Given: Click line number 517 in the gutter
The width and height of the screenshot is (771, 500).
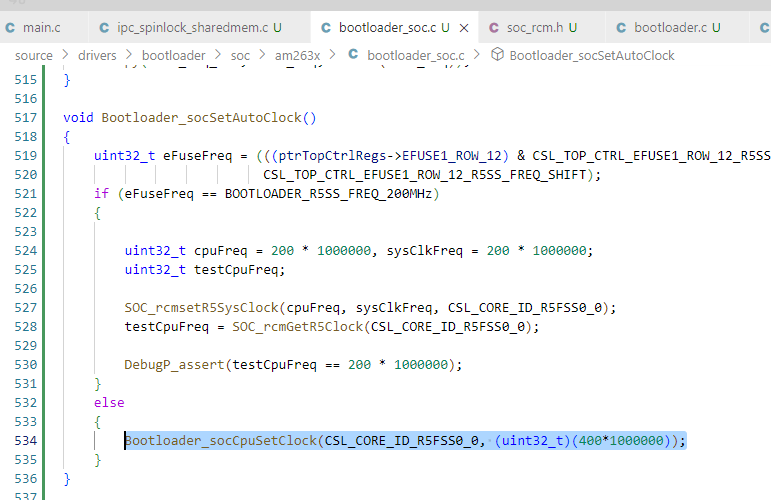Looking at the screenshot, I should coord(26,118).
